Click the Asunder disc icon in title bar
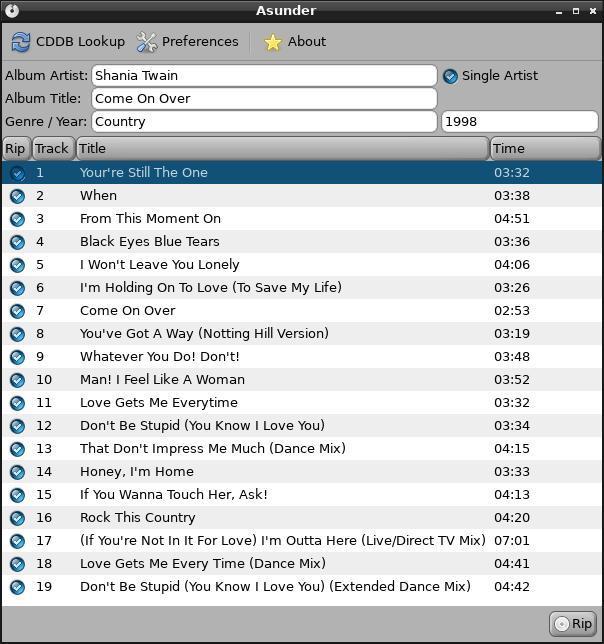604x644 pixels. [x=12, y=10]
